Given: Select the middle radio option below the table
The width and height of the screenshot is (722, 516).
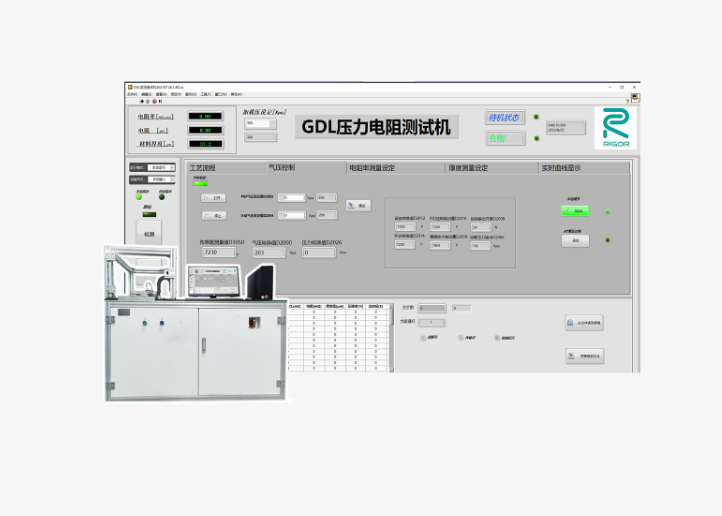Looking at the screenshot, I should [x=460, y=338].
